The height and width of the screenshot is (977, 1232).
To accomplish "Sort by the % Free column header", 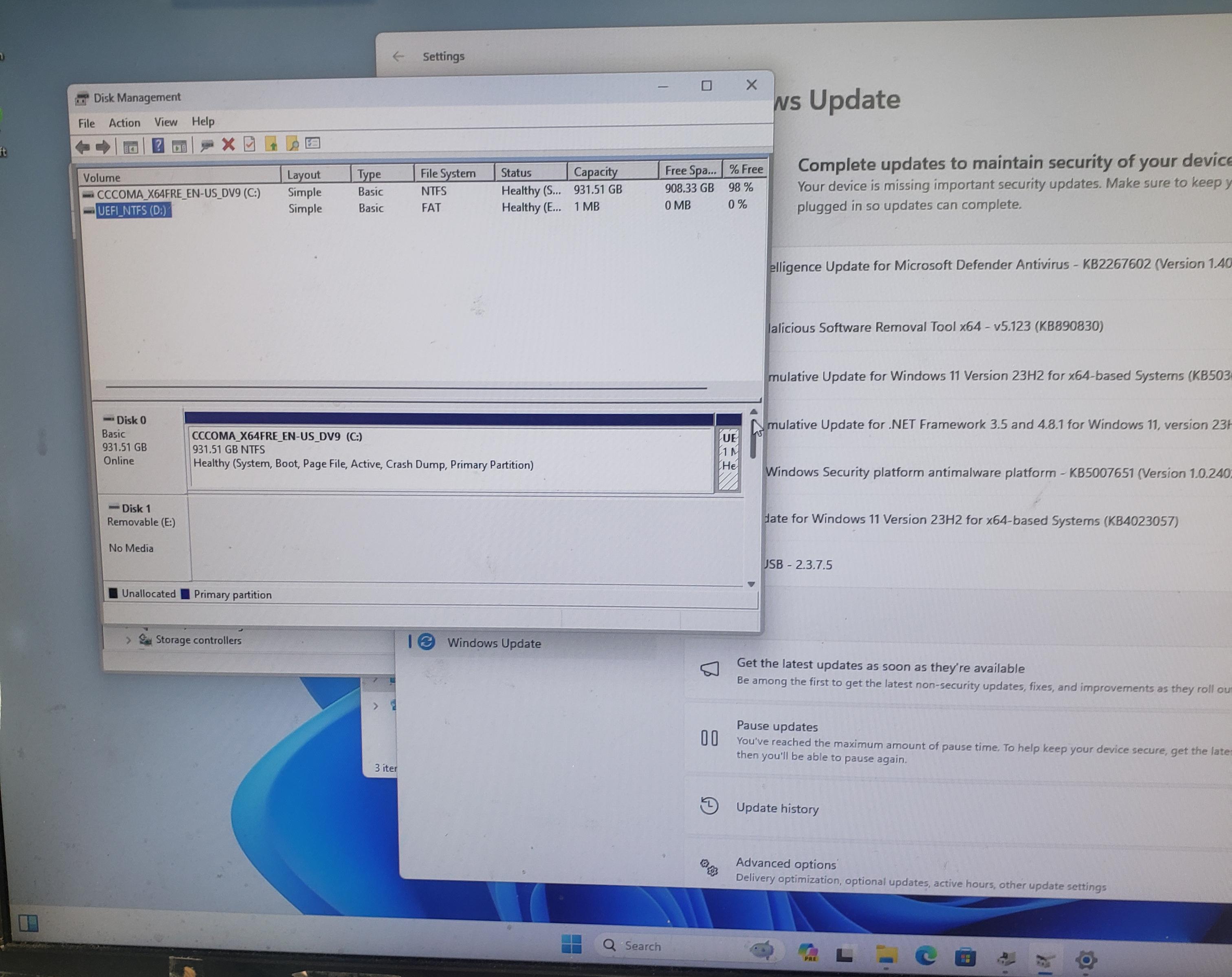I will pos(745,169).
